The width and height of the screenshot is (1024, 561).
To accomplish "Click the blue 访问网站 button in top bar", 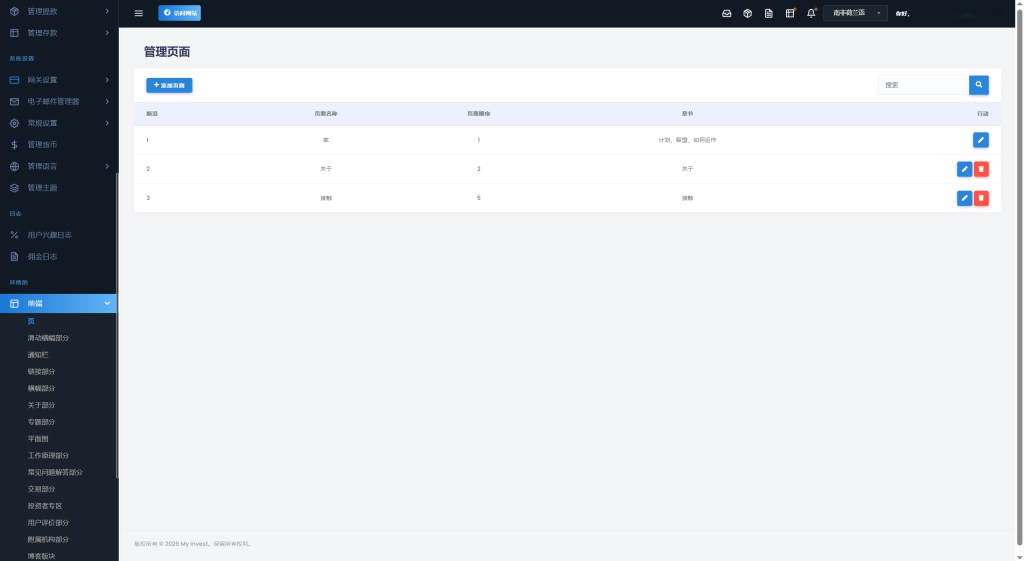I will pyautogui.click(x=180, y=13).
